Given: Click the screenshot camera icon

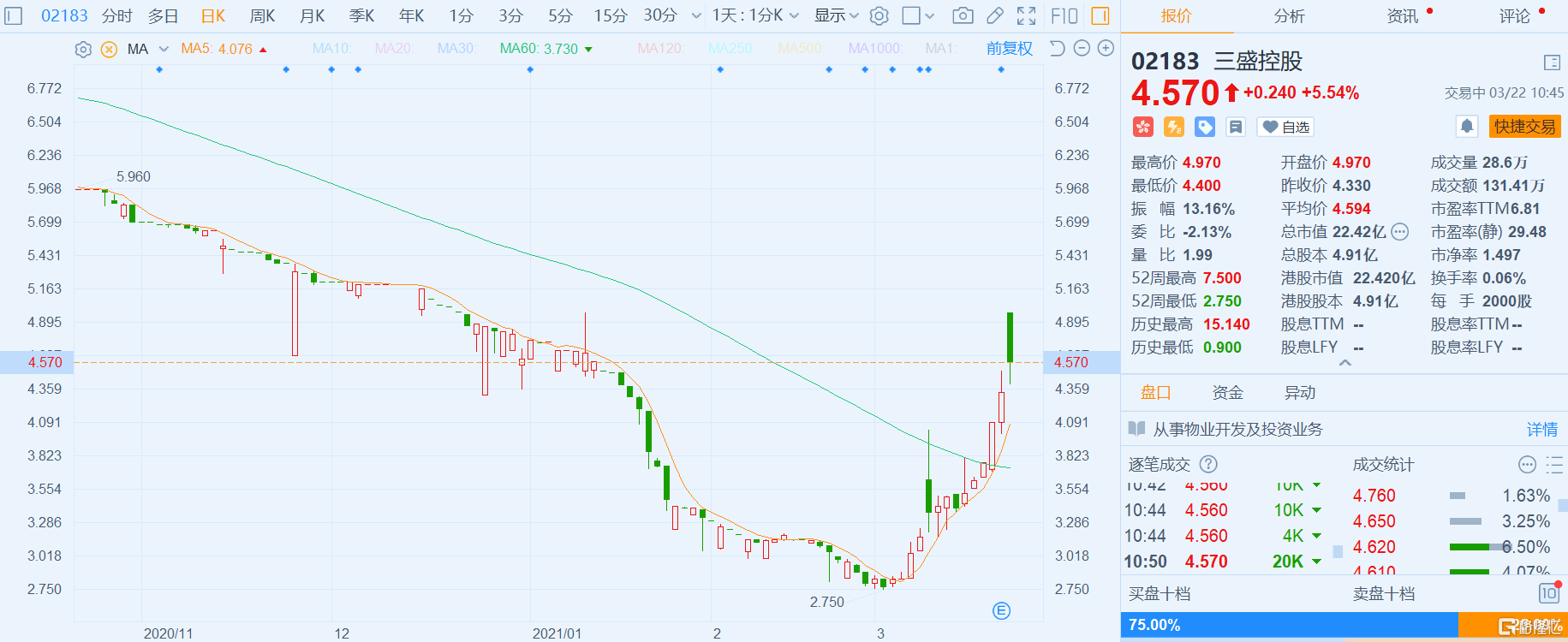Looking at the screenshot, I should (x=963, y=16).
